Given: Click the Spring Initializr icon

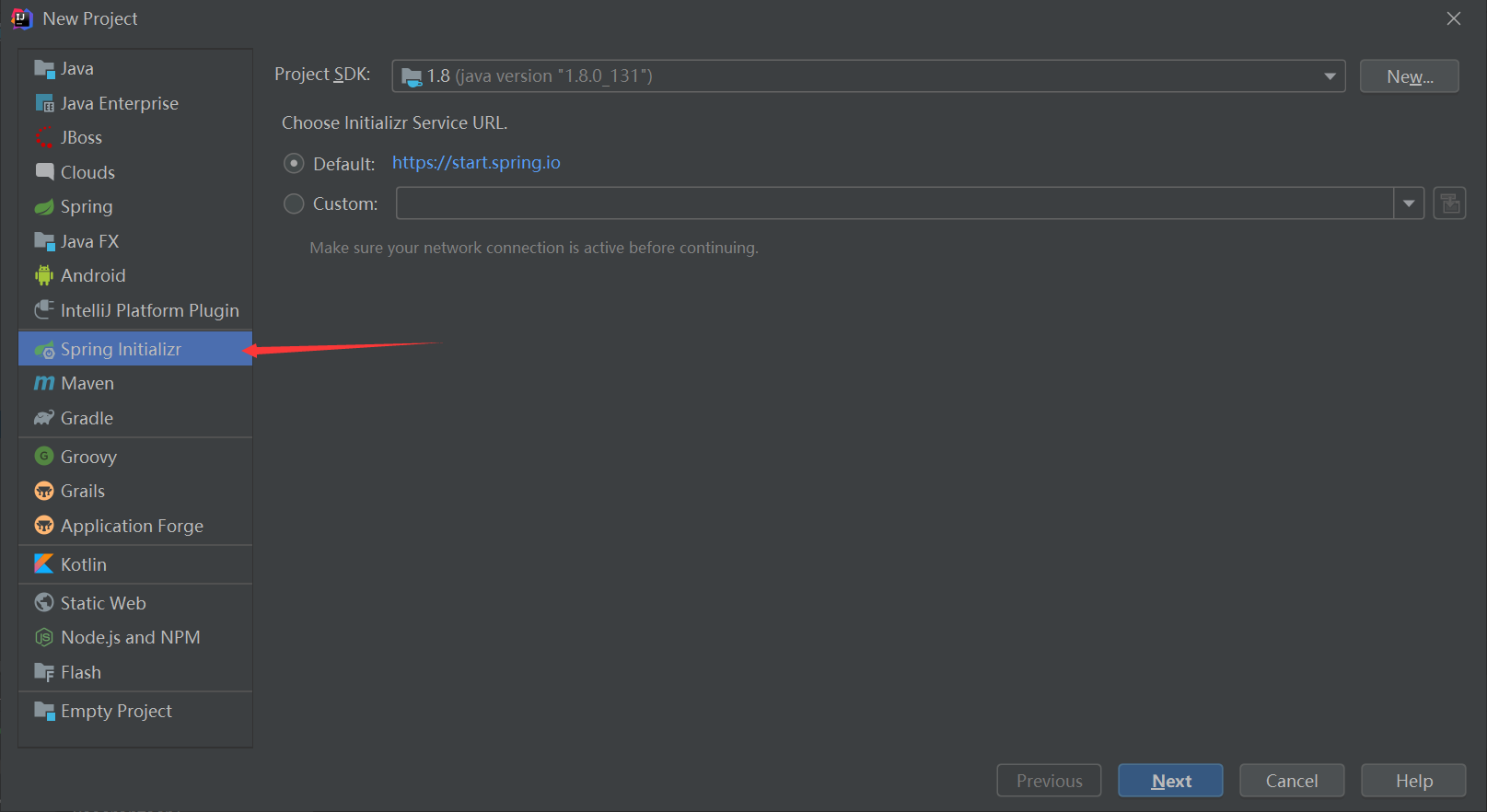Looking at the screenshot, I should (x=44, y=350).
